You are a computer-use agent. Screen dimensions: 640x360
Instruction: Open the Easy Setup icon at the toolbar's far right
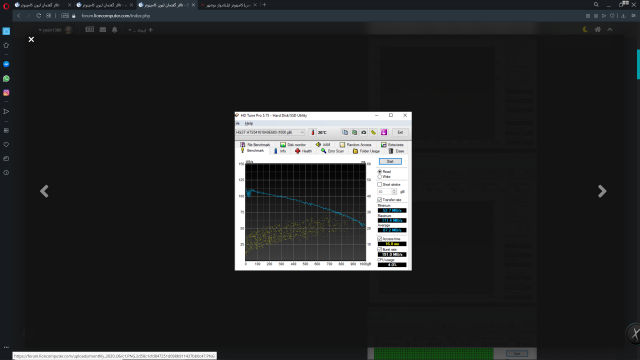633,16
